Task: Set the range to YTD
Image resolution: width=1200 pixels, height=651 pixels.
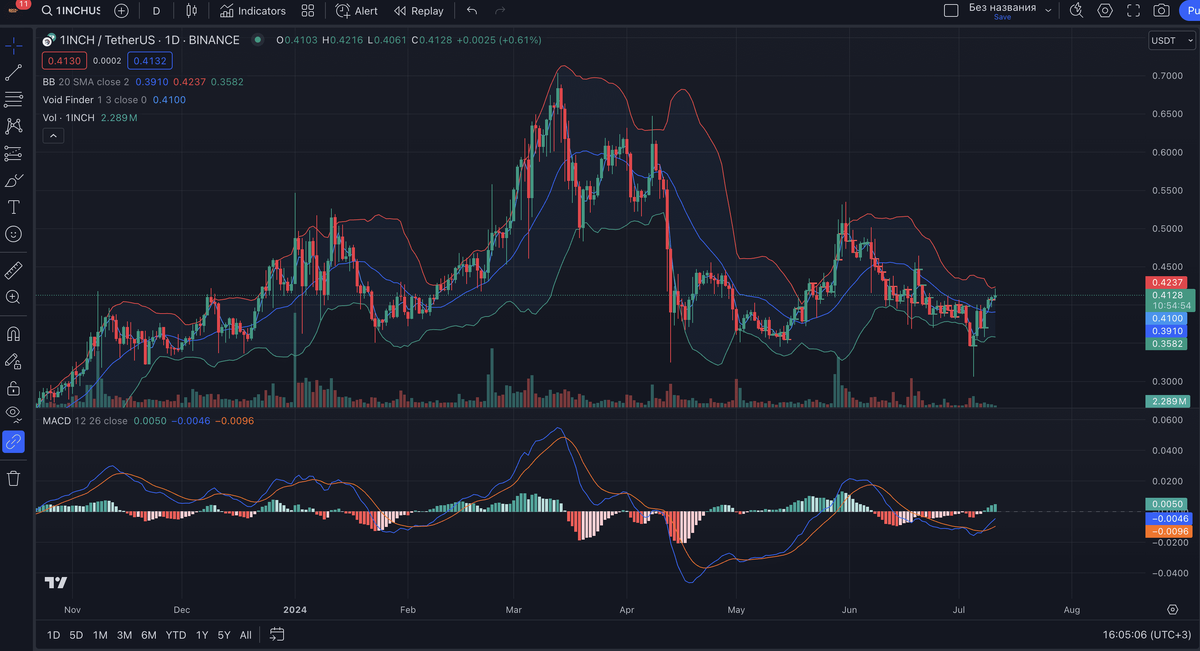Action: click(175, 635)
